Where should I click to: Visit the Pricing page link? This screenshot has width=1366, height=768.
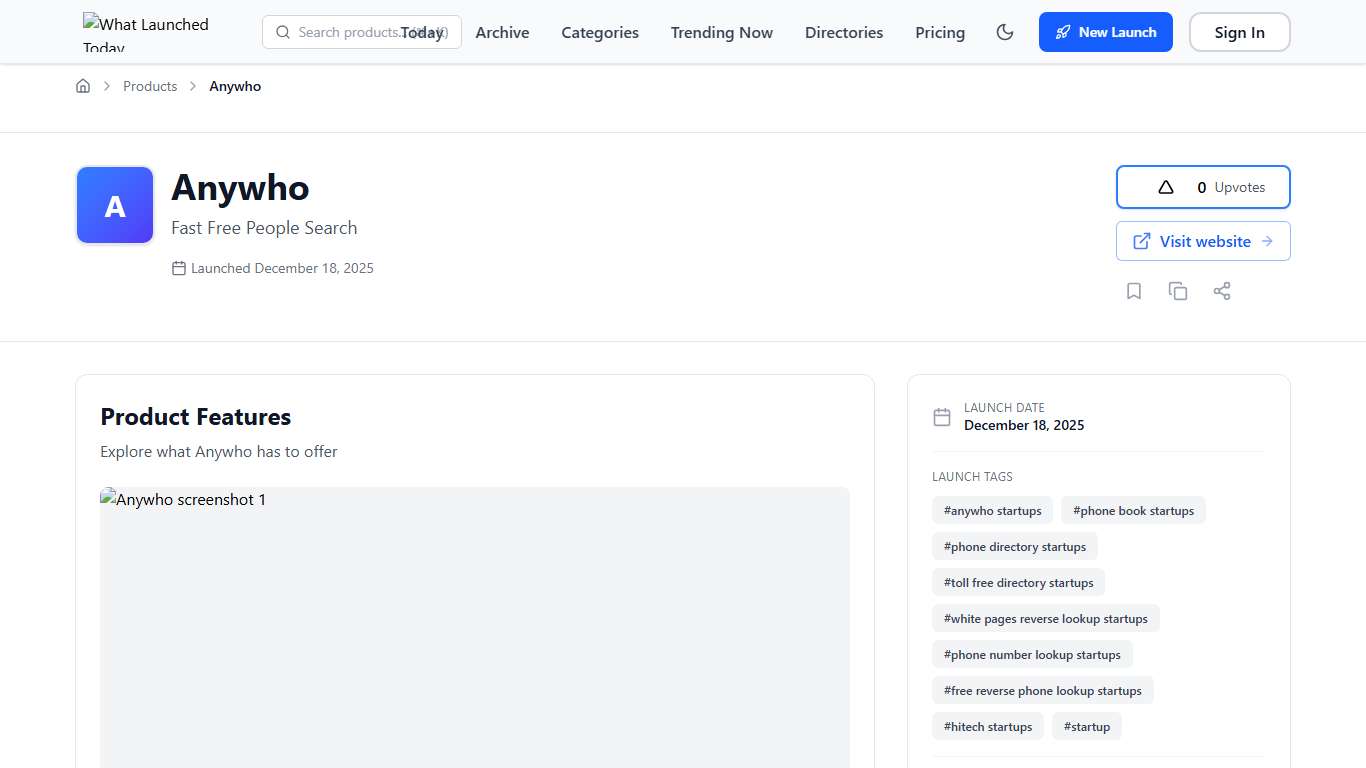click(939, 32)
